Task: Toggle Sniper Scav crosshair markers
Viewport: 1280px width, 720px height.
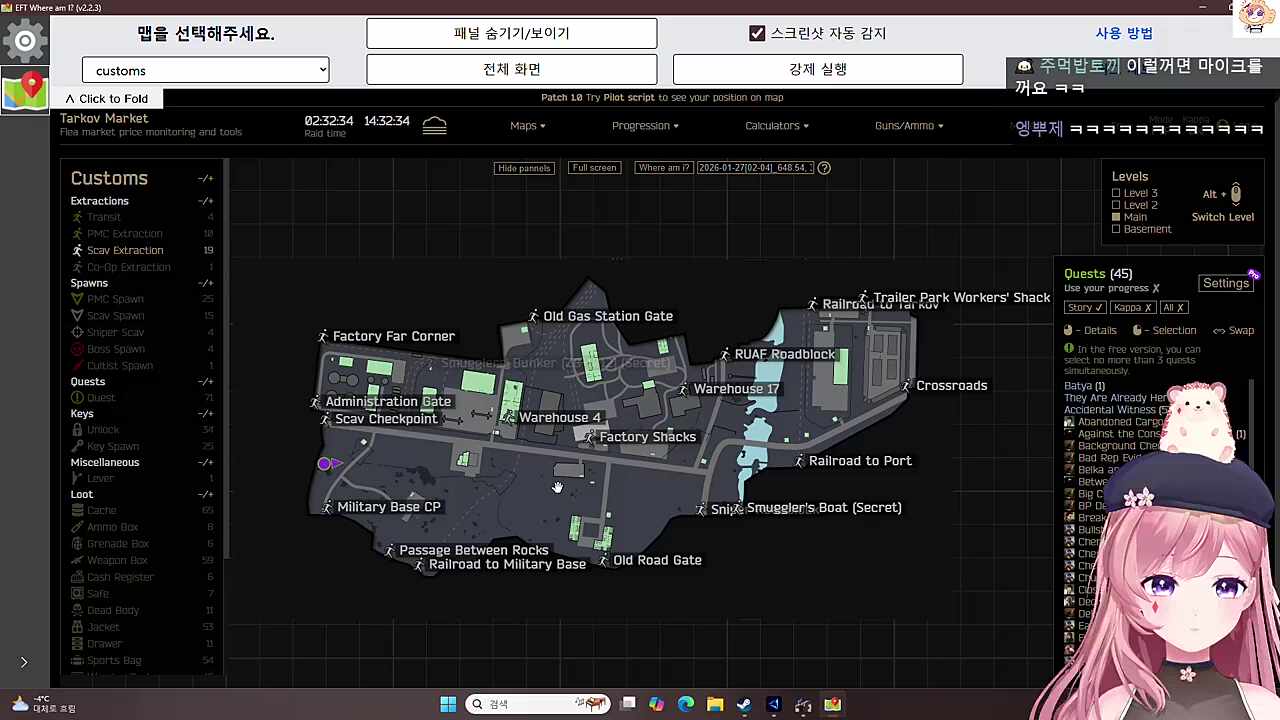Action: (114, 332)
